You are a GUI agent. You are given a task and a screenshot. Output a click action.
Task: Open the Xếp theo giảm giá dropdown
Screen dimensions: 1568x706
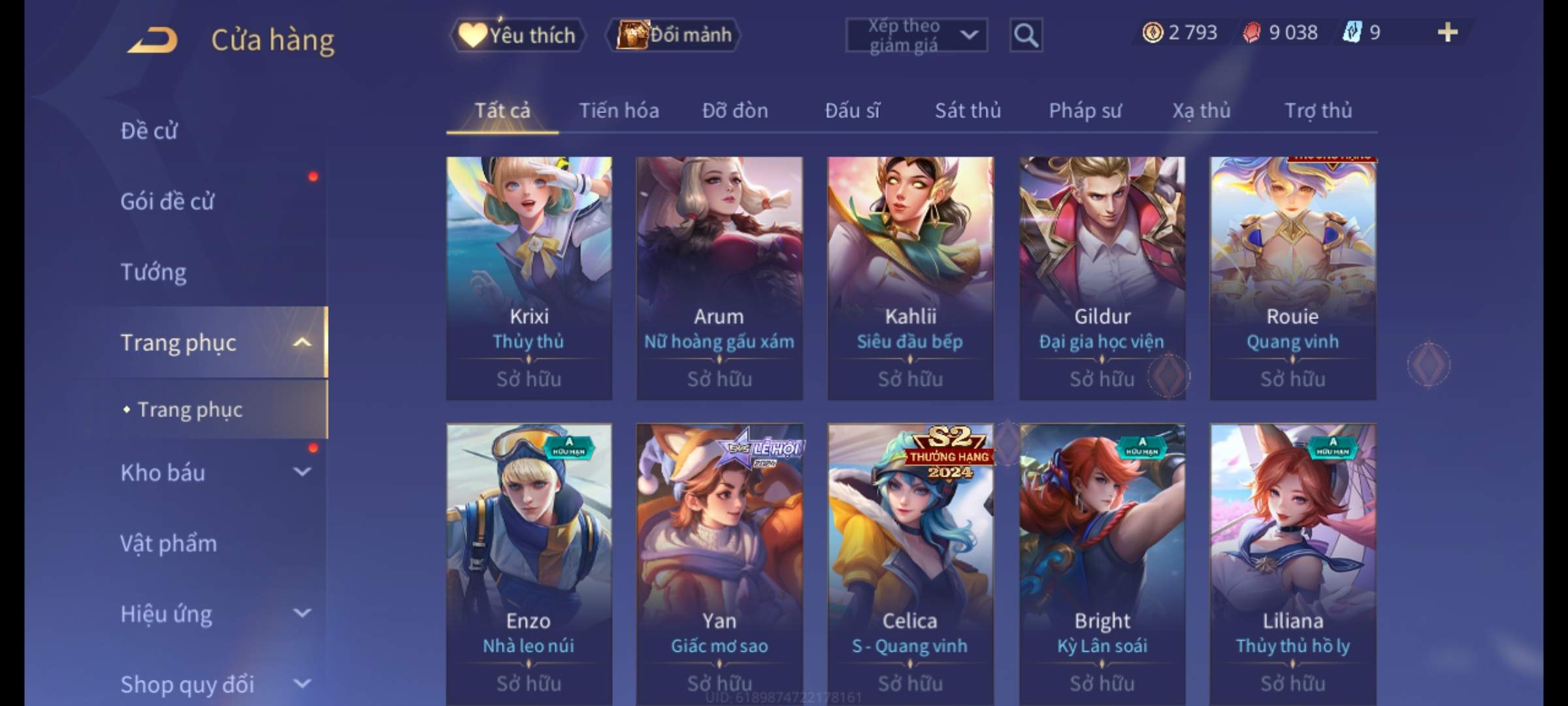(x=917, y=35)
